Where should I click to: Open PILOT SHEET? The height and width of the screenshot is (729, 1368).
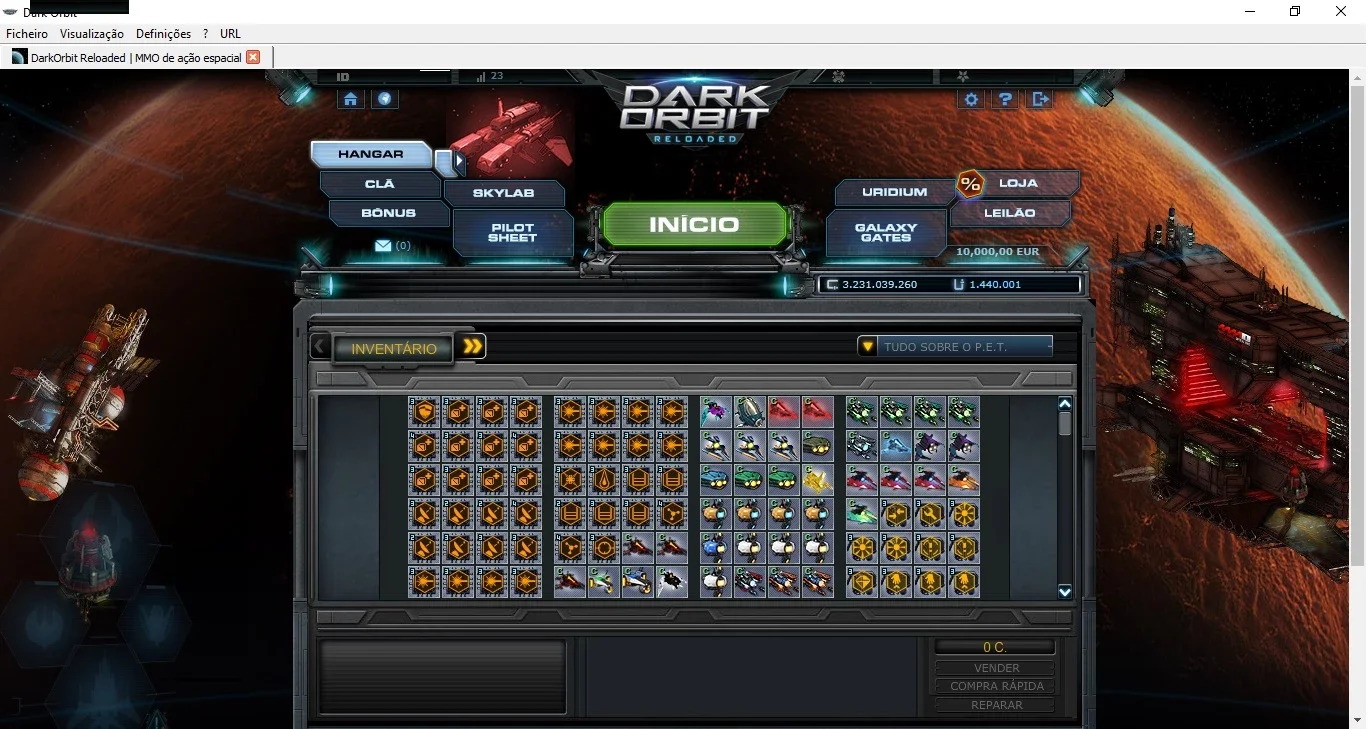(x=512, y=232)
